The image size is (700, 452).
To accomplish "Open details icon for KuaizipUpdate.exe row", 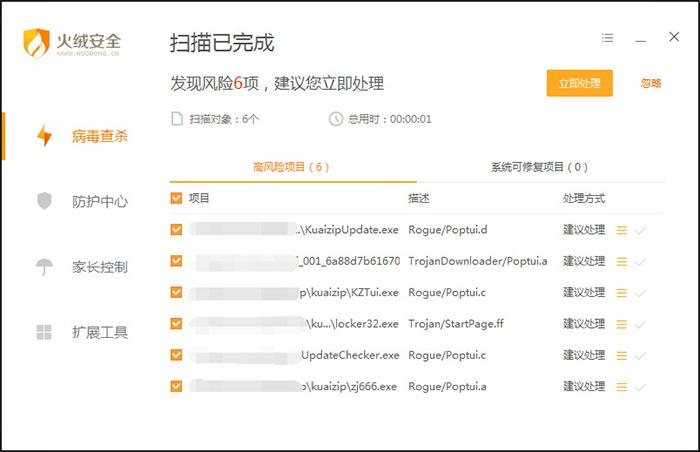I will [621, 230].
